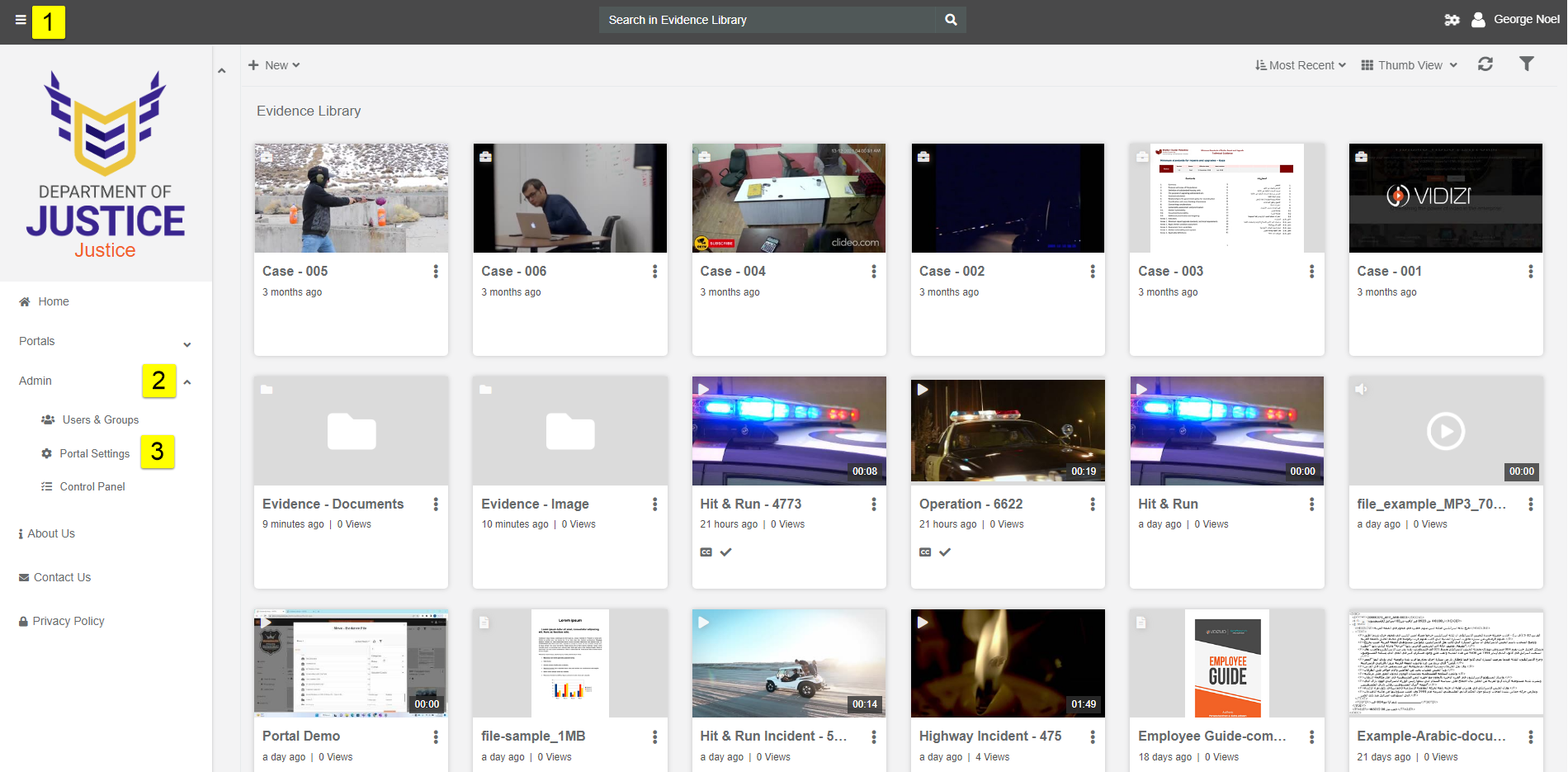Click in the Search in Evidence Library field
The width and height of the screenshot is (1568, 772).
pyautogui.click(x=767, y=20)
